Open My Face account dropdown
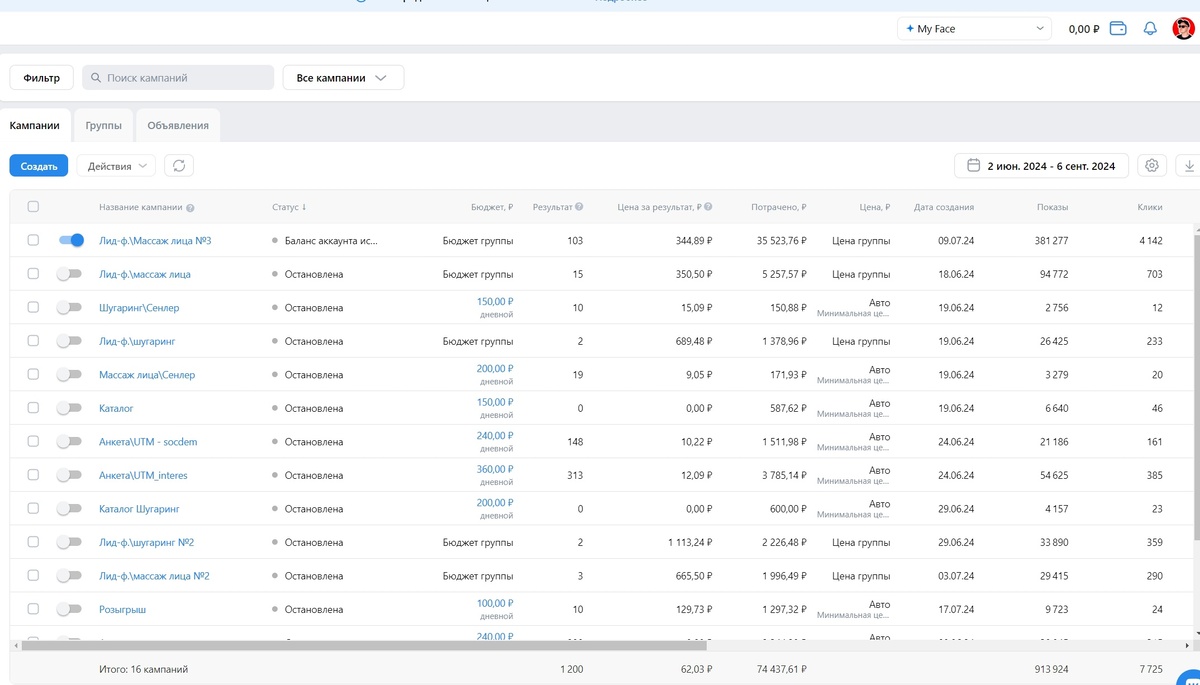1200x685 pixels. point(974,29)
